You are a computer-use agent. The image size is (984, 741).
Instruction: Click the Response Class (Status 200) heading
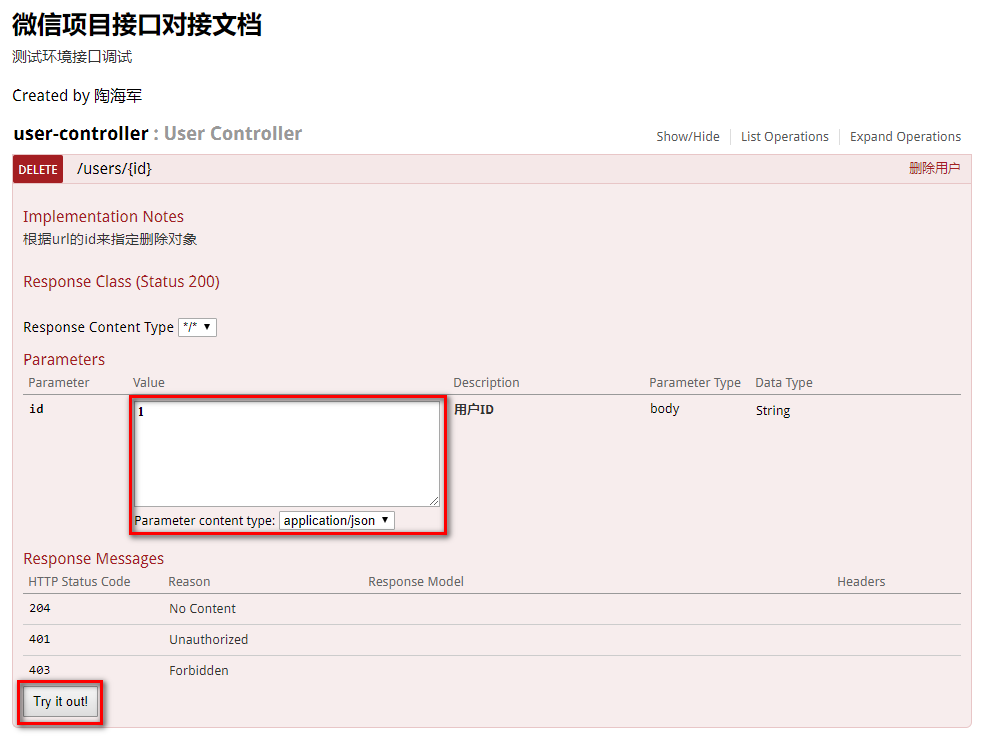tap(121, 281)
